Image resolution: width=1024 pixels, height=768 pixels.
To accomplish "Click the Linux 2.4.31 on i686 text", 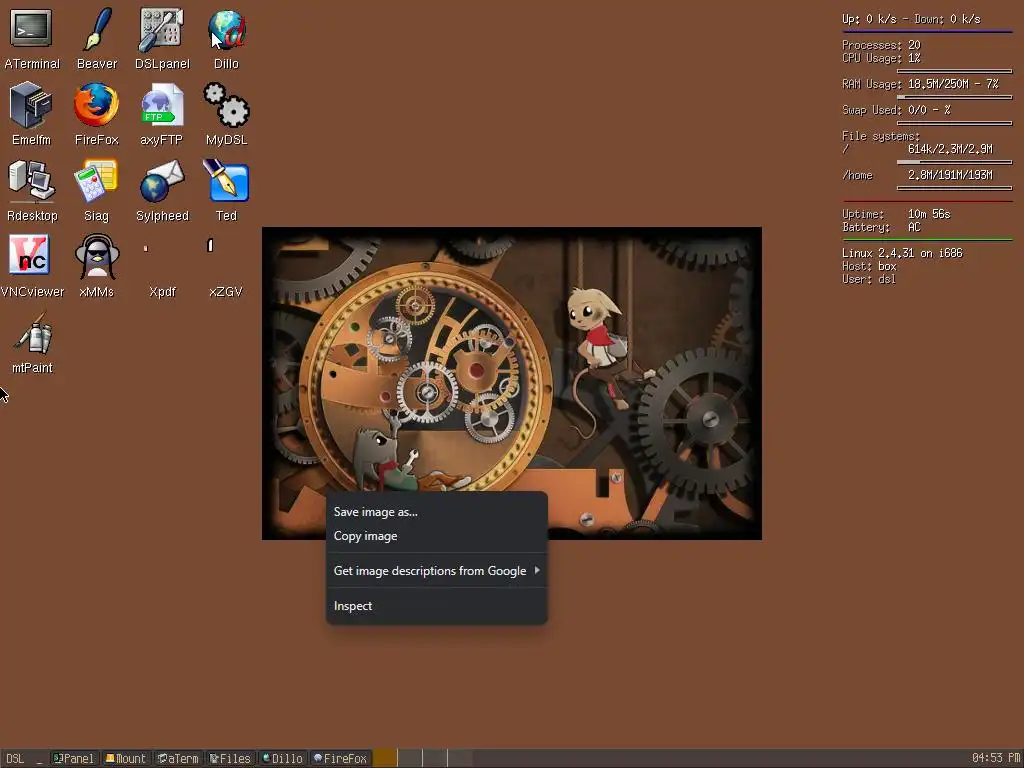I will (x=902, y=253).
